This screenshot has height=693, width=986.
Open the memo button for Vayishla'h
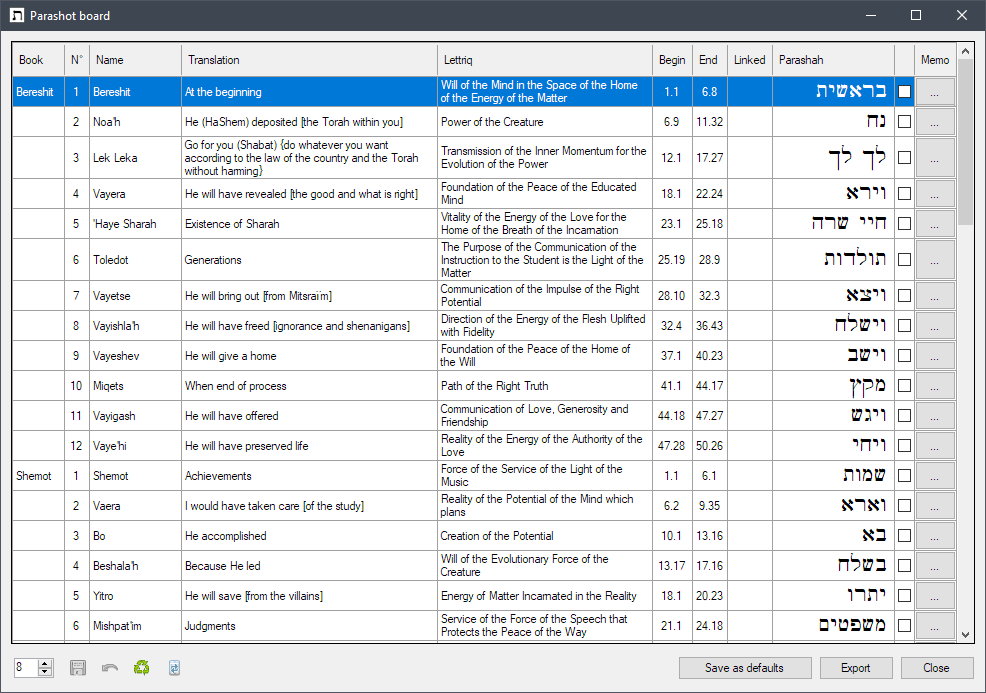point(934,326)
